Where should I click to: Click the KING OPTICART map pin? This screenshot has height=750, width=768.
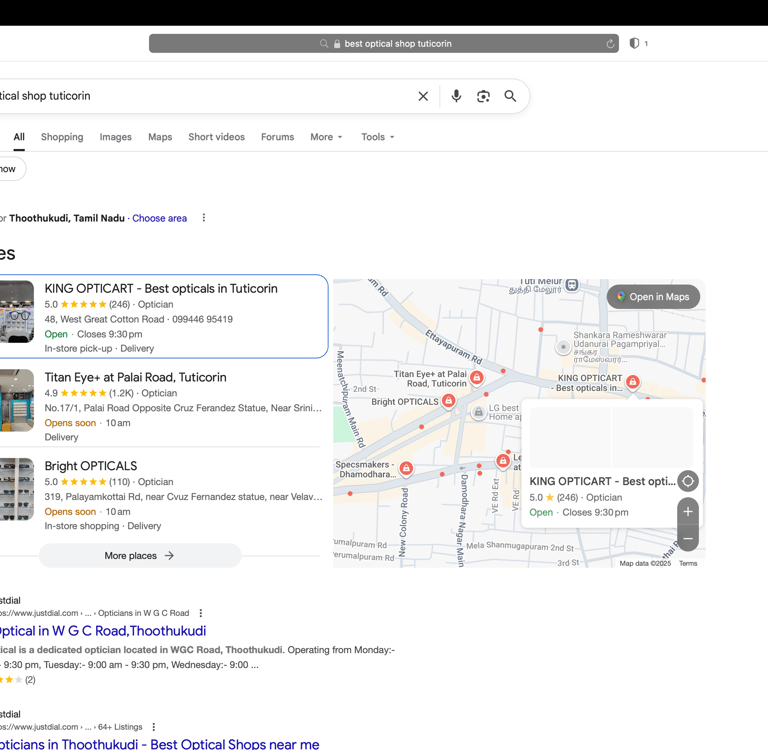point(633,381)
